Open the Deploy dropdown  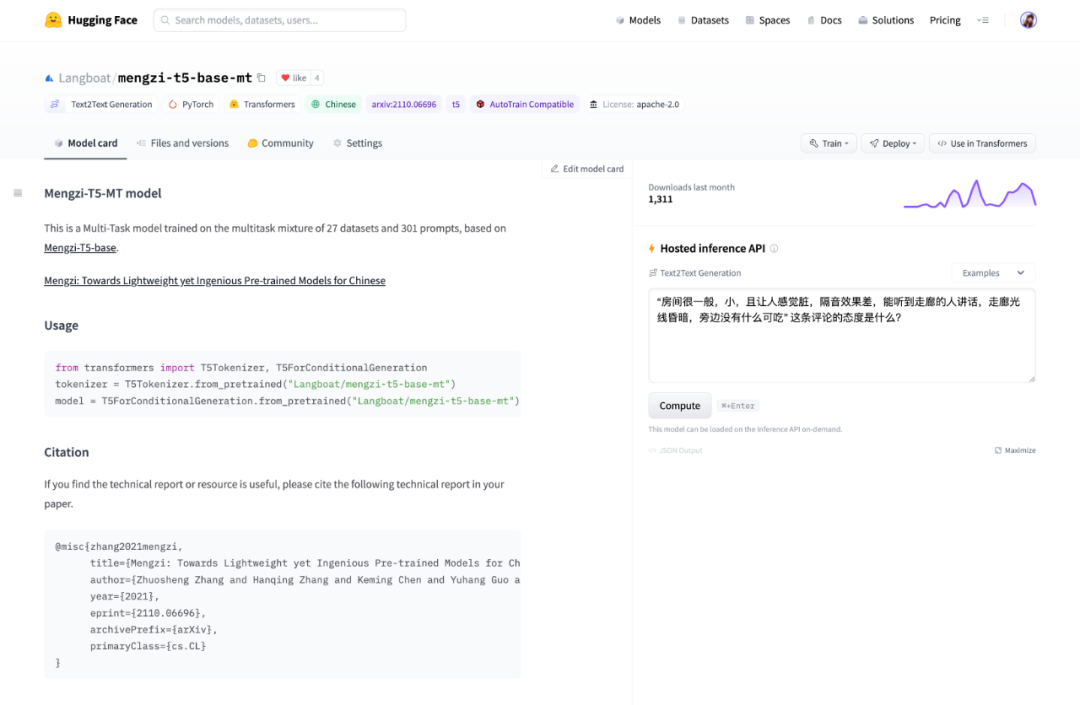click(892, 144)
